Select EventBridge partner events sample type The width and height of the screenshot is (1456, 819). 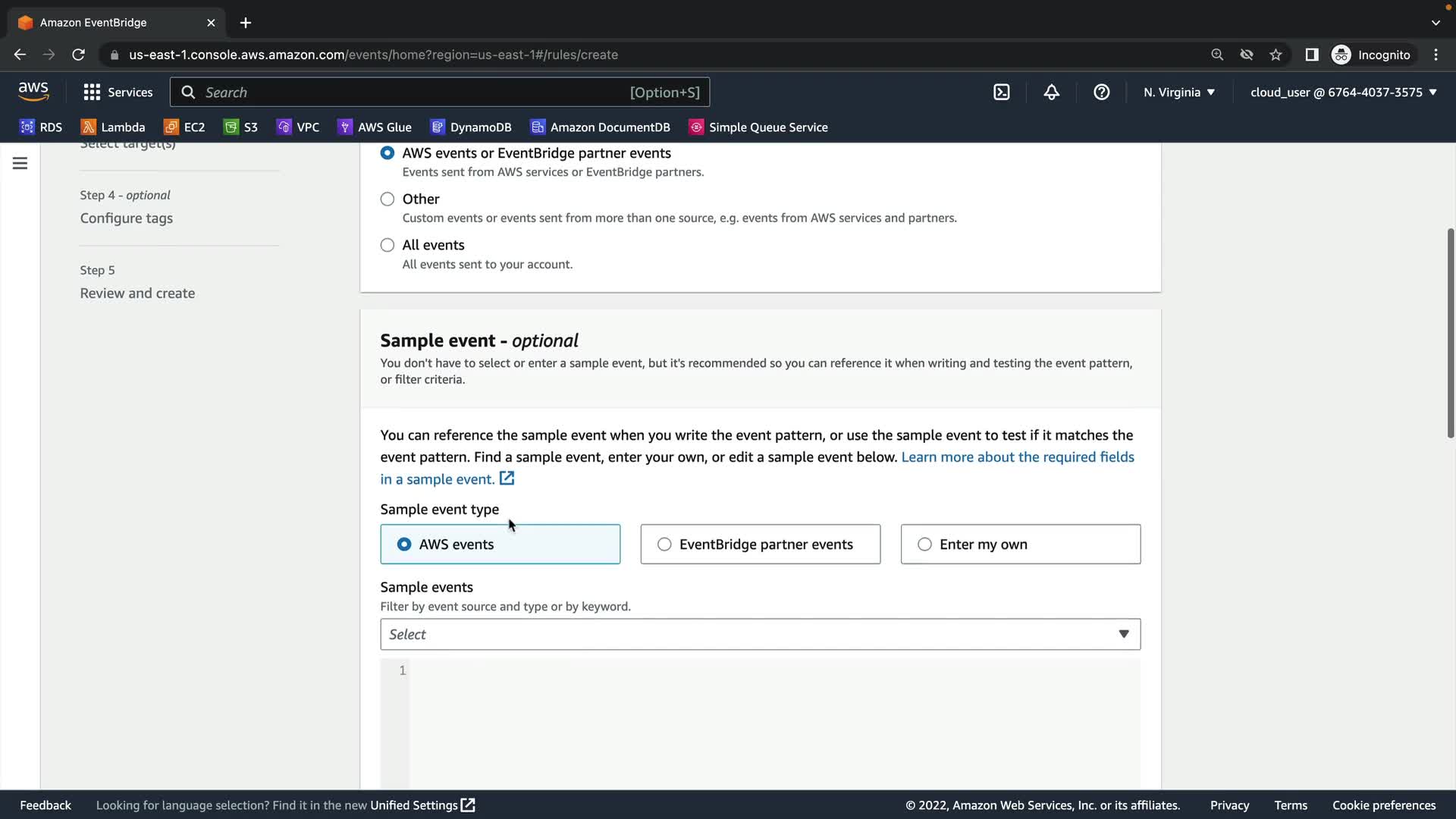coord(664,544)
